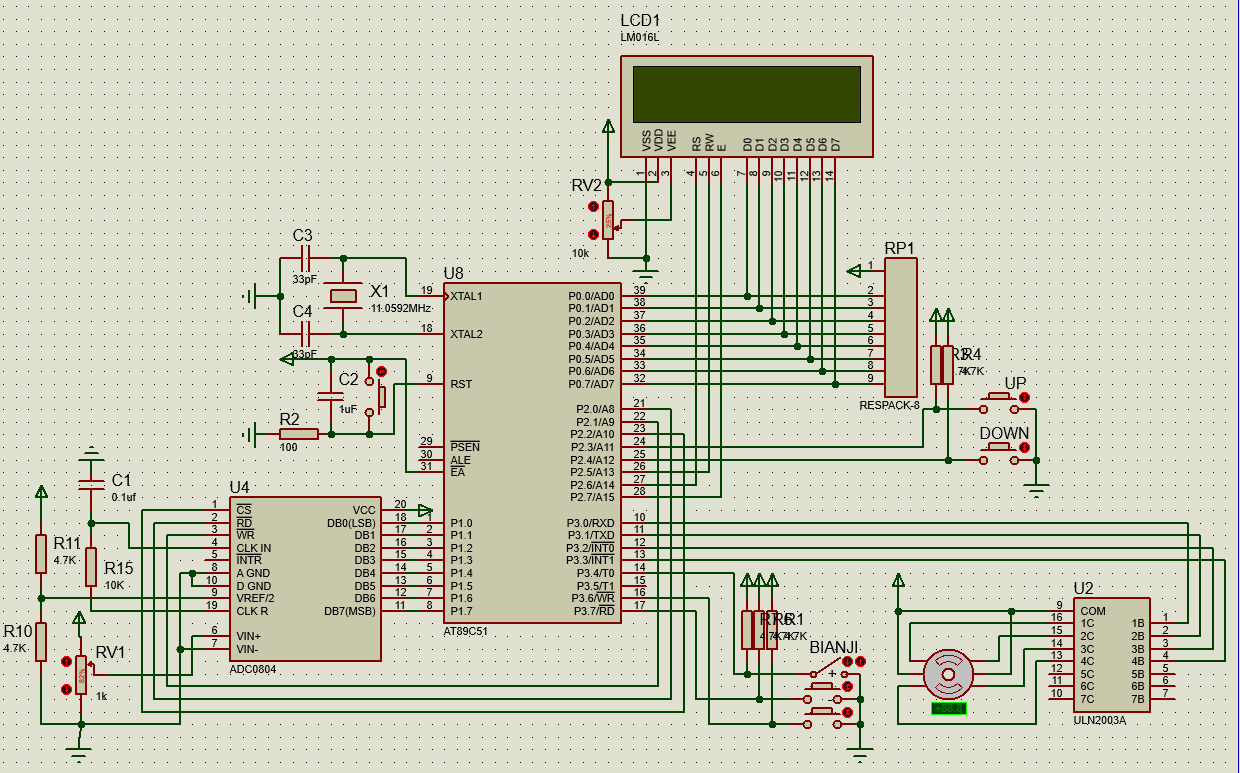
Task: Click the CLK IN pin label
Action: tap(254, 548)
